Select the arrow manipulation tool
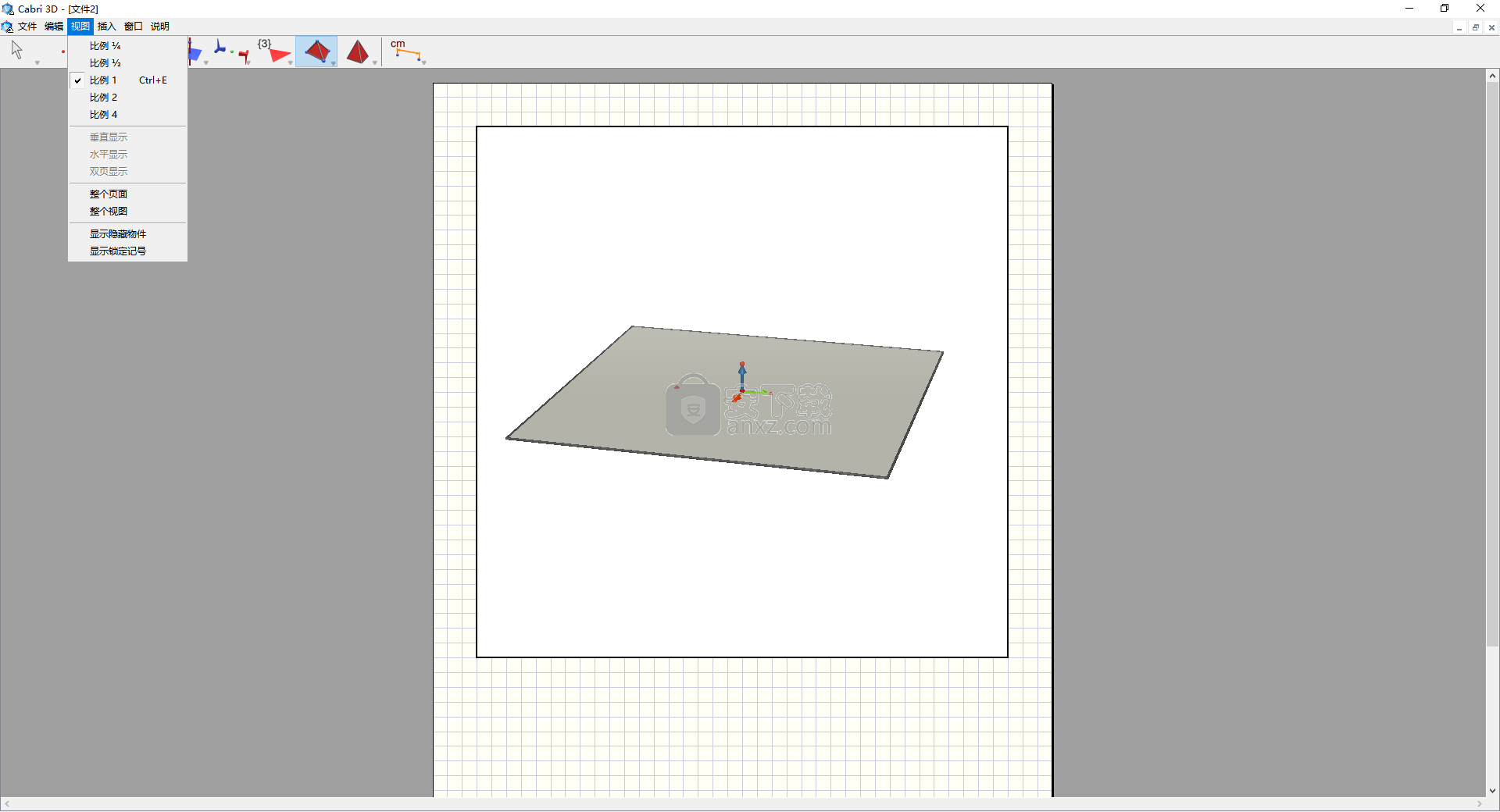 17,50
